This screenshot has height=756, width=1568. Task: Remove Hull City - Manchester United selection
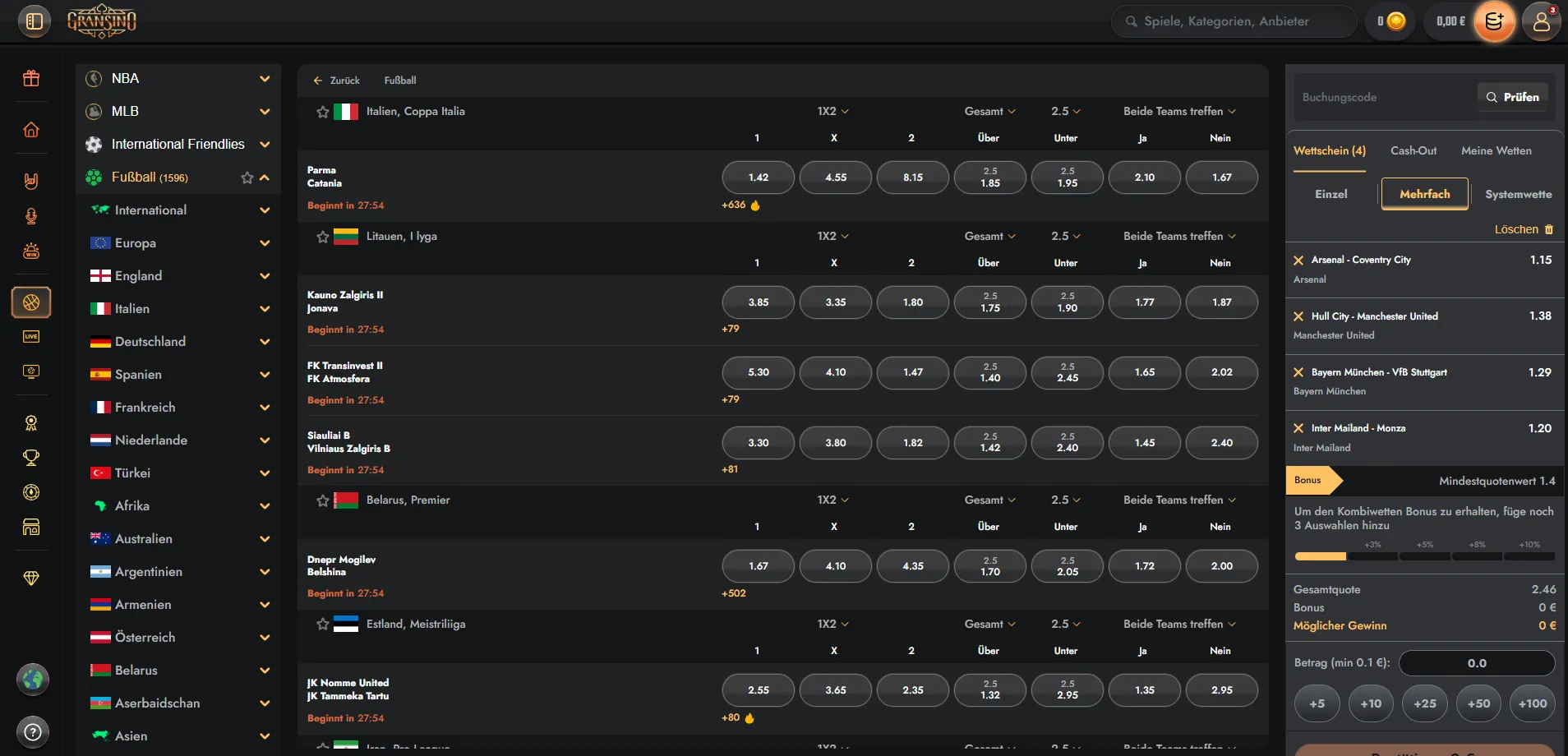pyautogui.click(x=1298, y=316)
